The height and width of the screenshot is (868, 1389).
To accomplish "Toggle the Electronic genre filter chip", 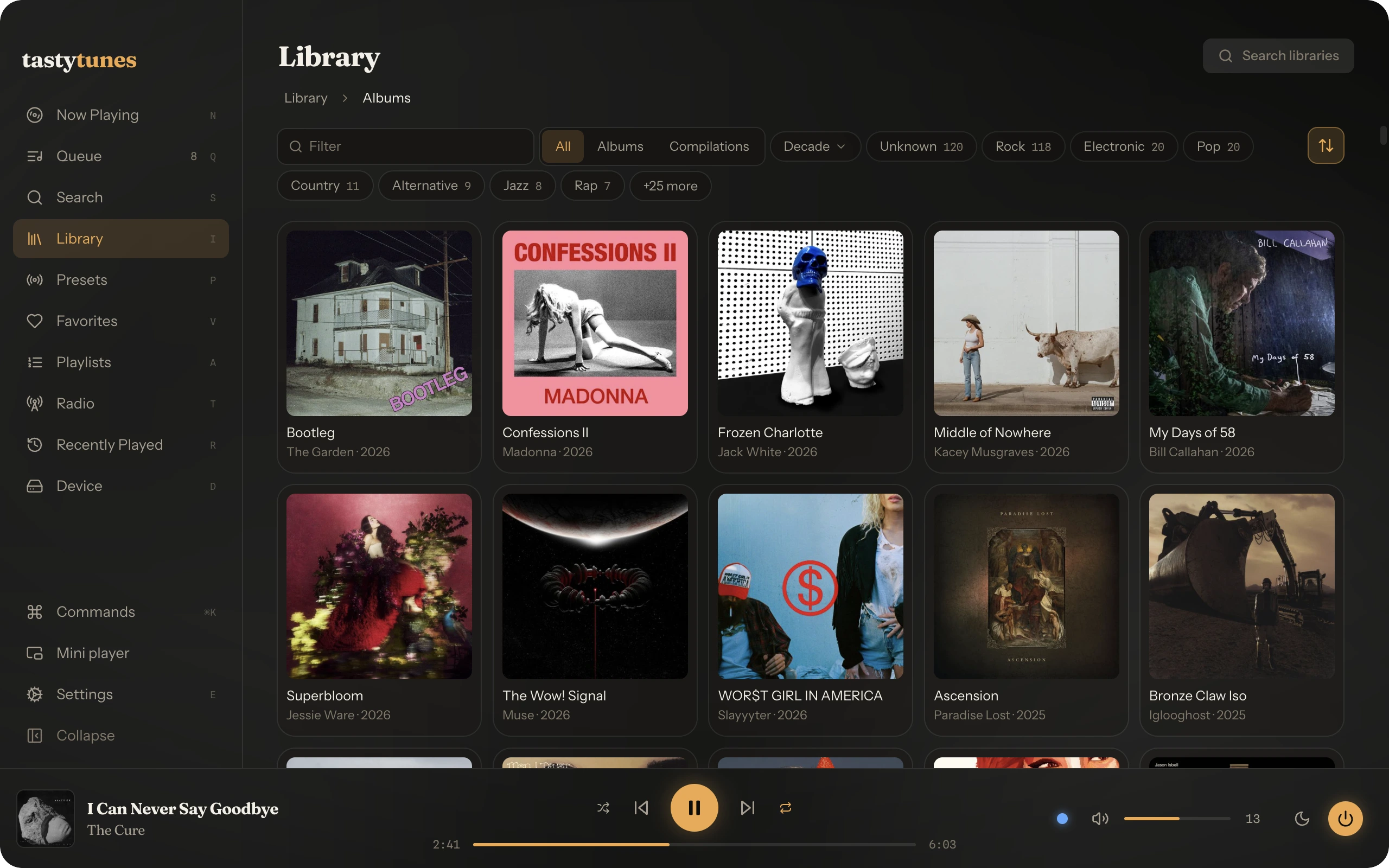I will click(1123, 146).
